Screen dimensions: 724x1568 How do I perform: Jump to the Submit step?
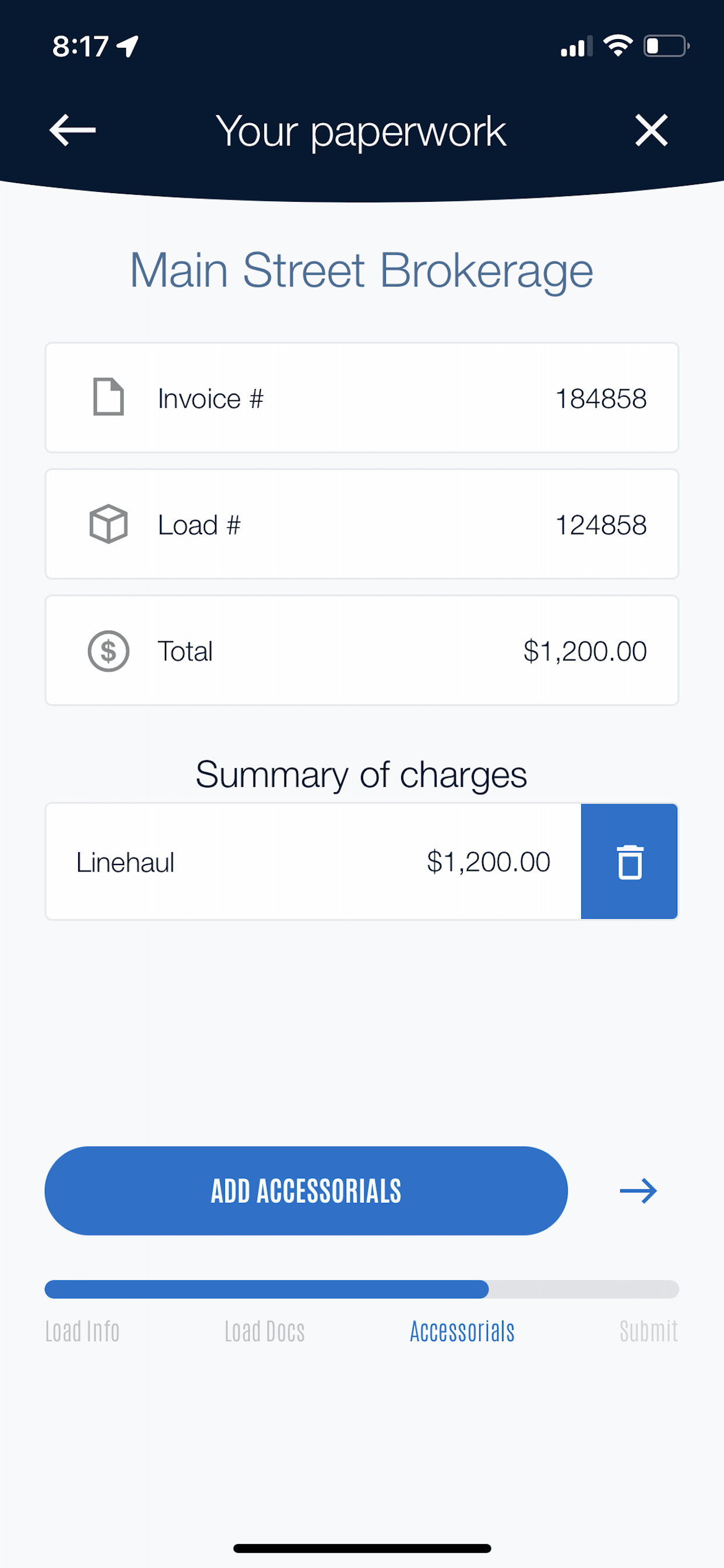coord(649,1331)
